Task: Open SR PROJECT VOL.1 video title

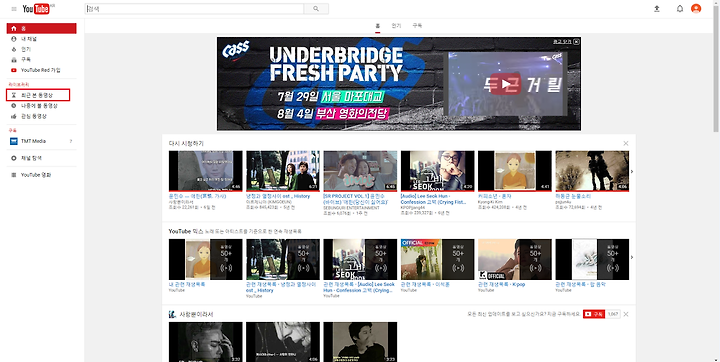Action: (356, 199)
